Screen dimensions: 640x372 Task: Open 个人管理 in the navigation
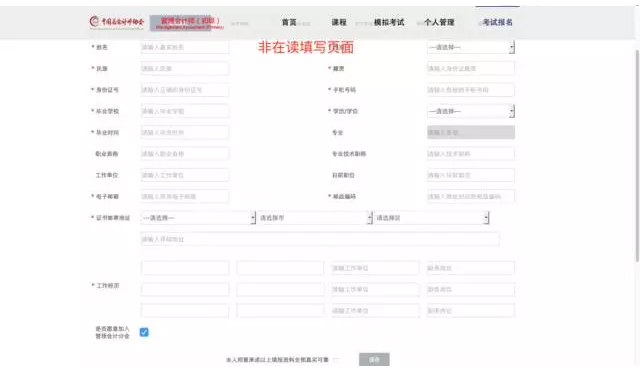point(439,22)
